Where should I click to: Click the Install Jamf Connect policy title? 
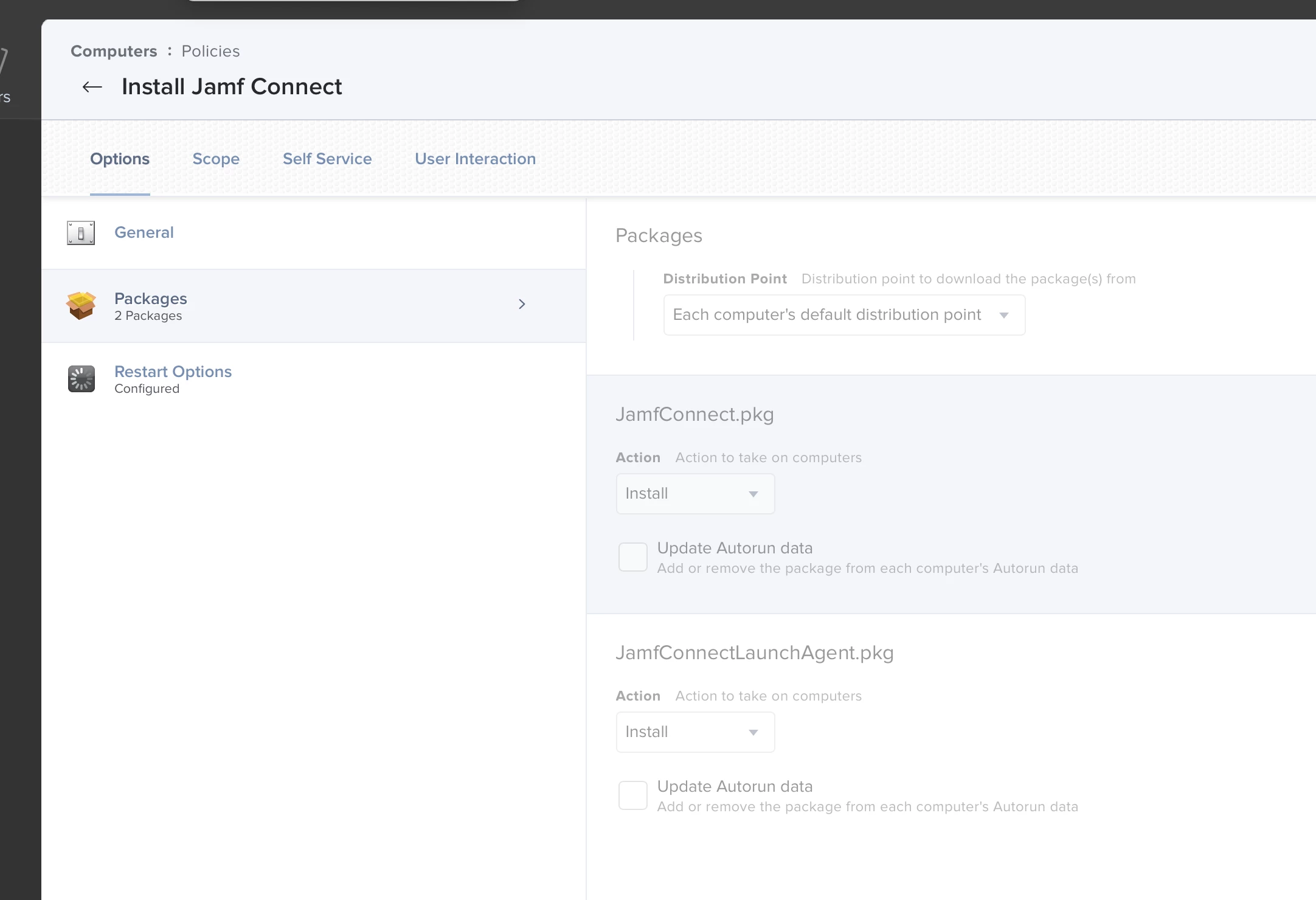232,87
